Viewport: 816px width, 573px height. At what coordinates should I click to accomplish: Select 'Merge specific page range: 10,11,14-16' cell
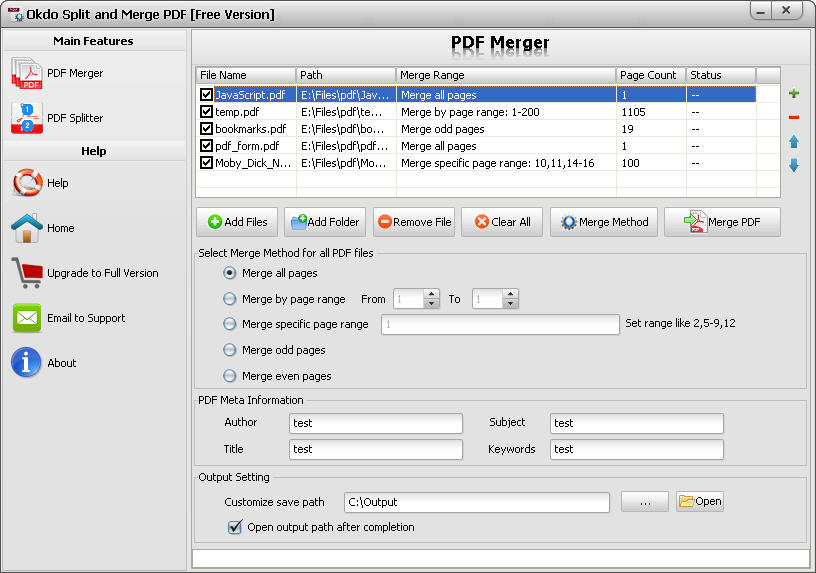click(x=506, y=163)
